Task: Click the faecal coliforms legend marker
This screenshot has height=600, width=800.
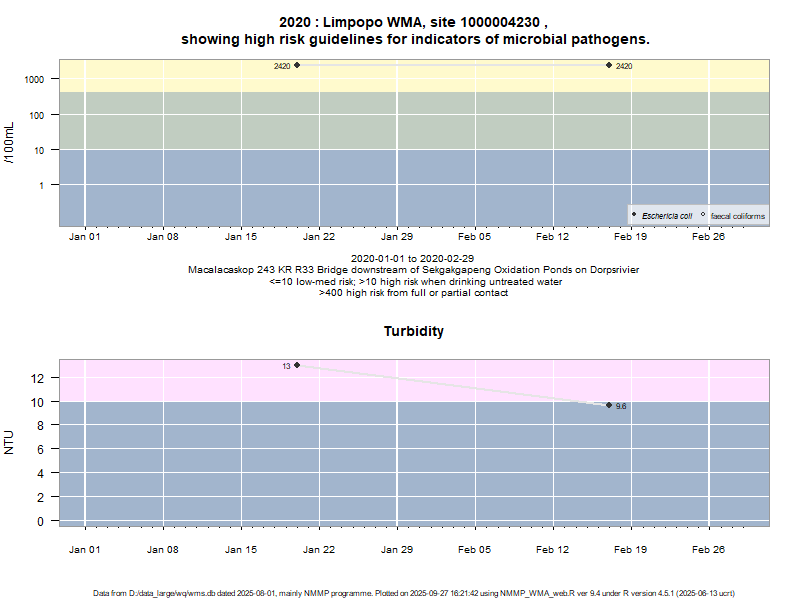Action: 703,215
